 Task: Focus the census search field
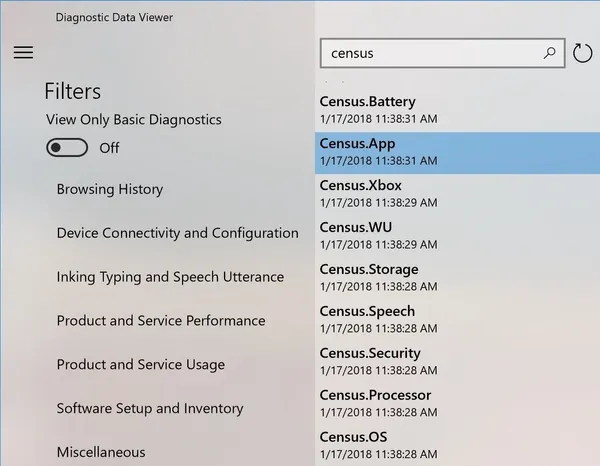click(x=442, y=53)
